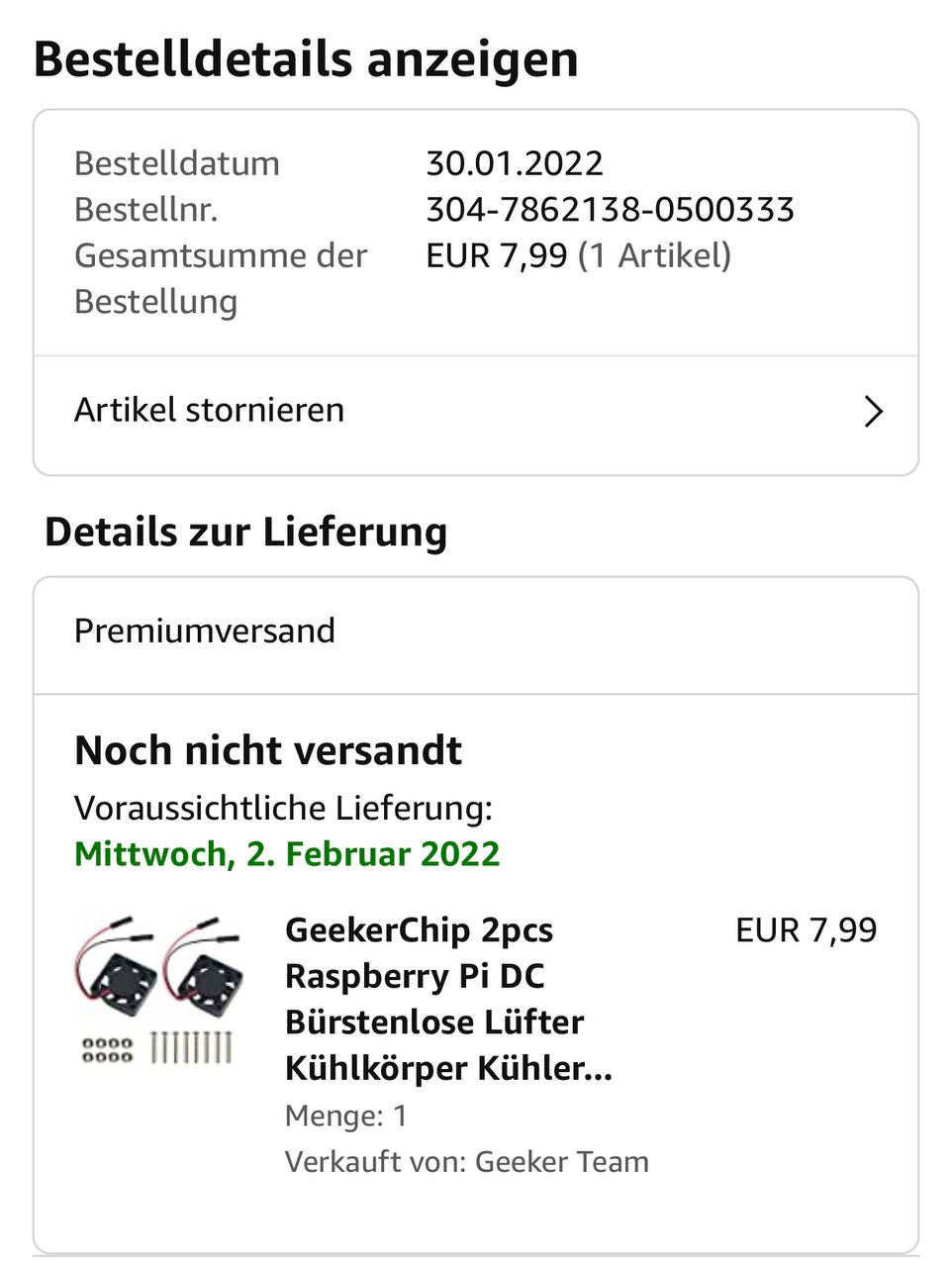Click the green delivery date Mittwoch, 2. Februar 2022
The height and width of the screenshot is (1267, 952).
click(287, 853)
